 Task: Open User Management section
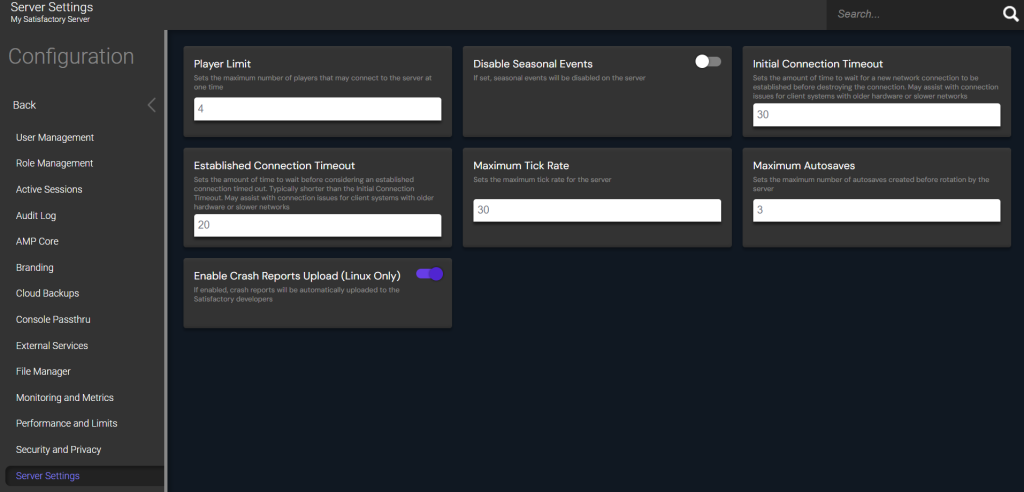(55, 138)
